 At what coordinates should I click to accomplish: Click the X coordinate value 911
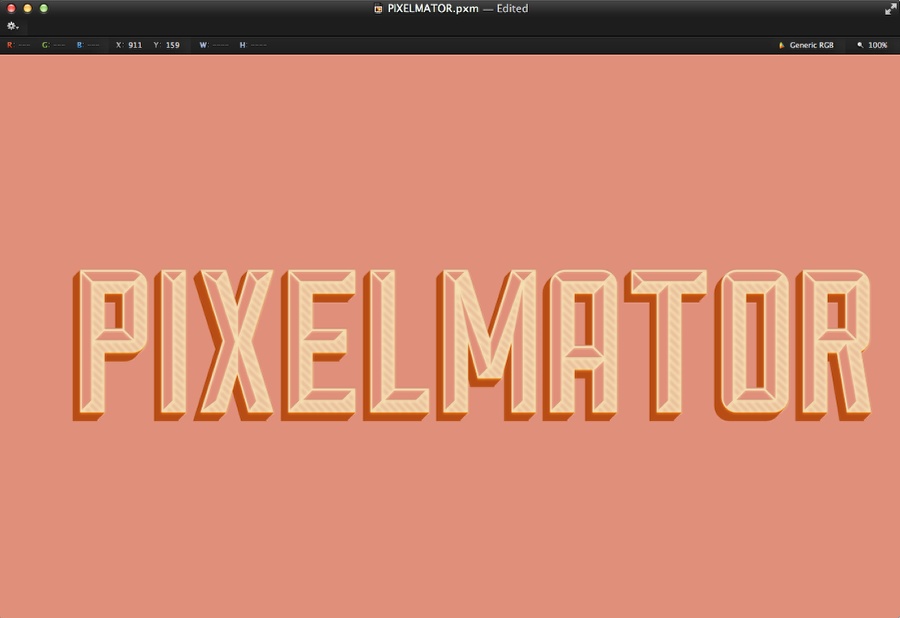[x=135, y=45]
